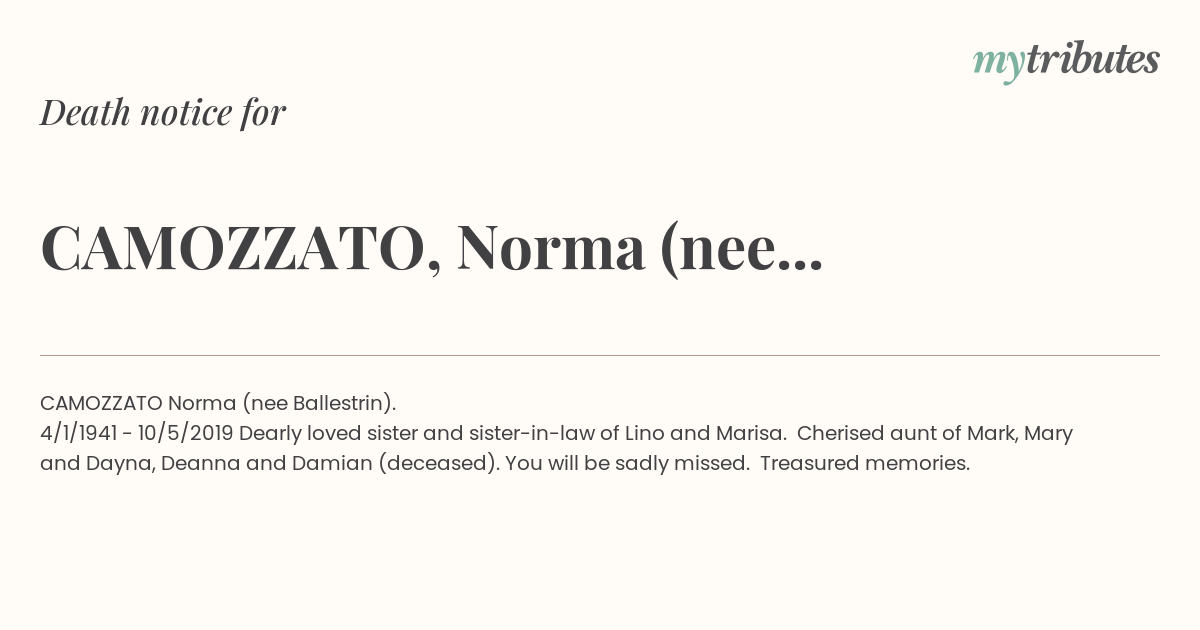Viewport: 1200px width, 630px height.
Task: Click the horizontal divider line
Action: [600, 355]
